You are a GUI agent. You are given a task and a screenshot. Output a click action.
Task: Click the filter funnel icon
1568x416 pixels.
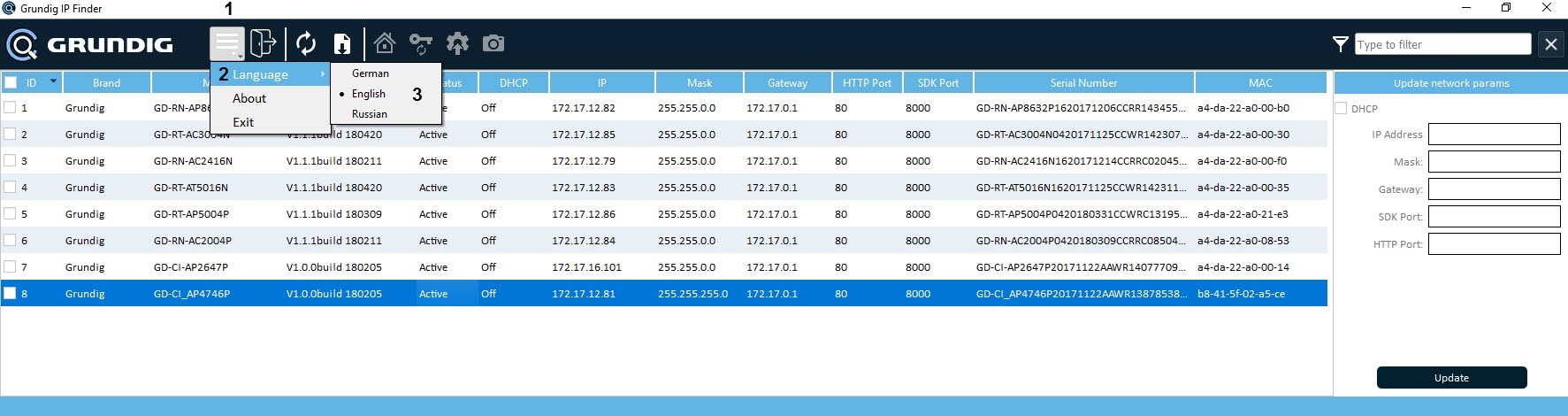click(x=1341, y=44)
